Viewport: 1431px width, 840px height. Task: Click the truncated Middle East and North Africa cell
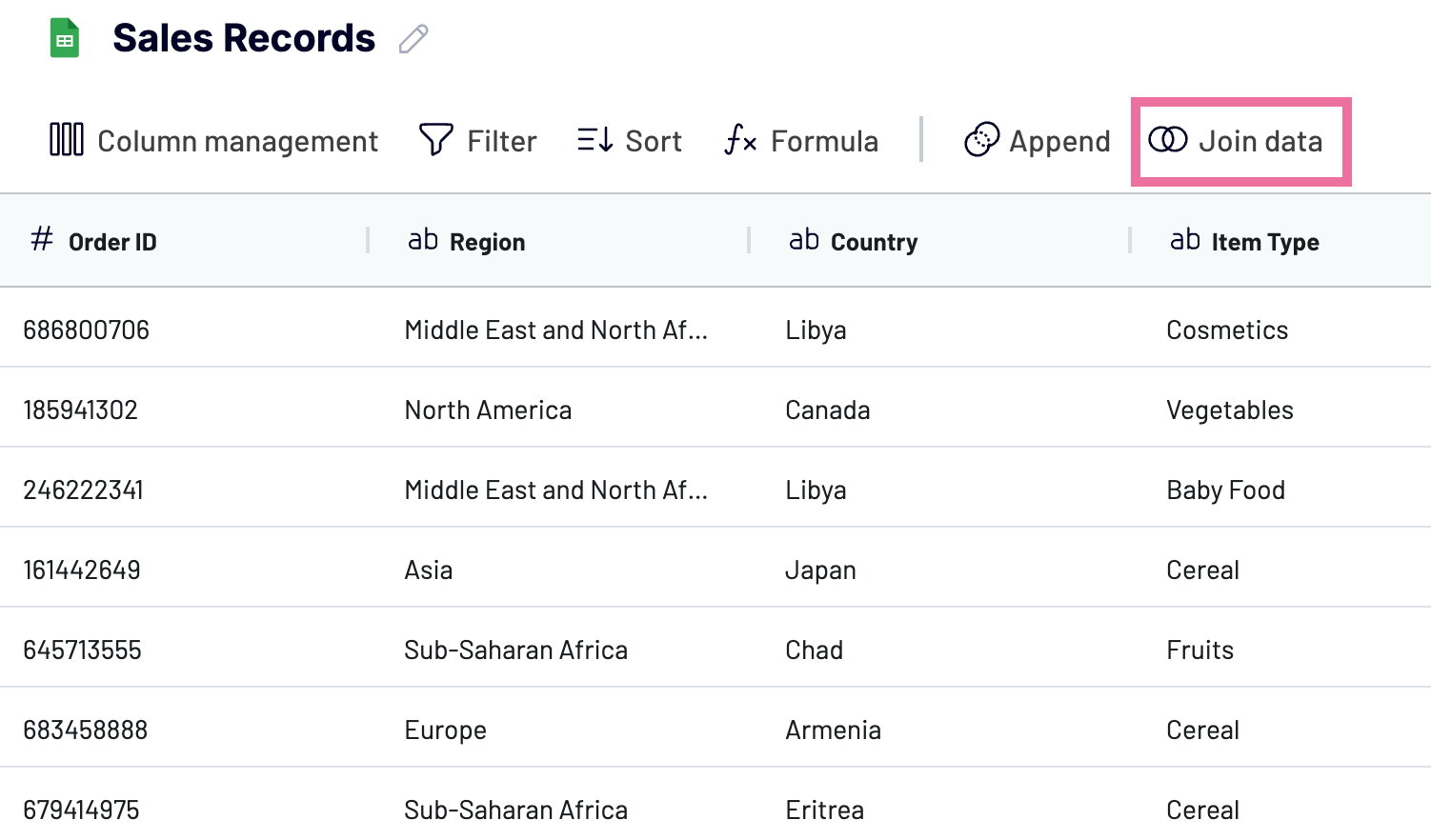pyautogui.click(x=556, y=330)
